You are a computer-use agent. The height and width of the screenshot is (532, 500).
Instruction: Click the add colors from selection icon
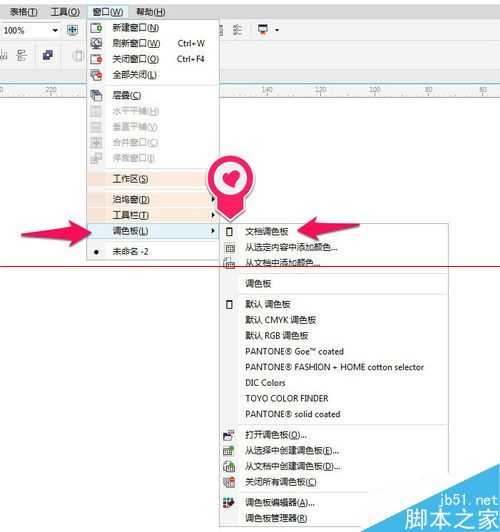[x=230, y=248]
